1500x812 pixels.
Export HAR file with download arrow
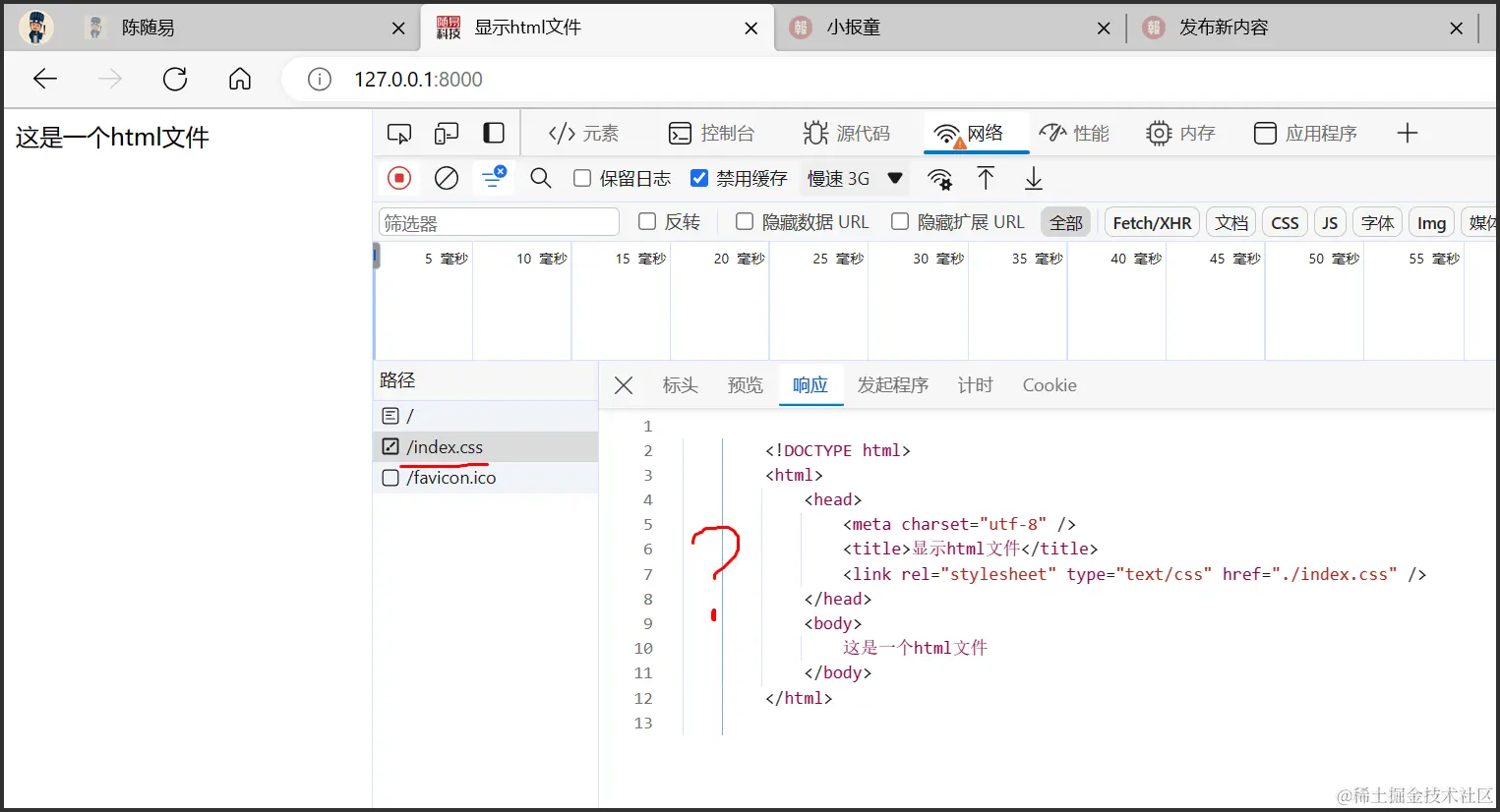click(1034, 178)
